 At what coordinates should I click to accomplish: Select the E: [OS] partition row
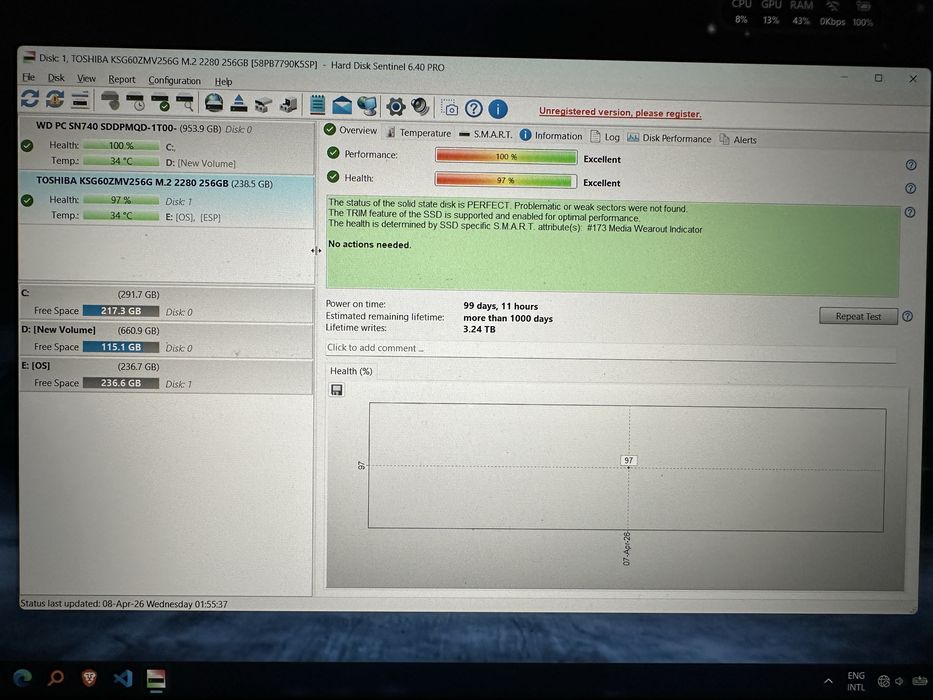pyautogui.click(x=166, y=376)
